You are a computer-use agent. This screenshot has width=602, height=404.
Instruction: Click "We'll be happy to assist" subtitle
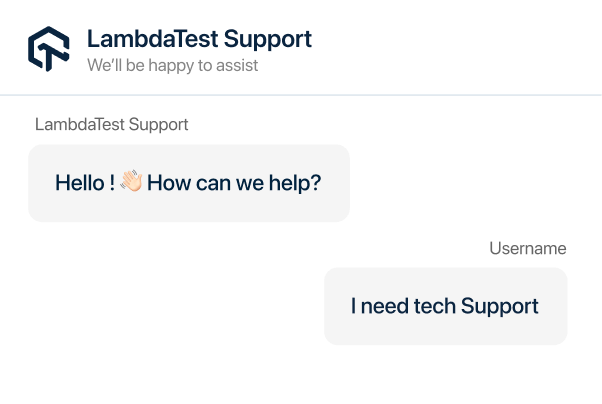[x=172, y=66]
